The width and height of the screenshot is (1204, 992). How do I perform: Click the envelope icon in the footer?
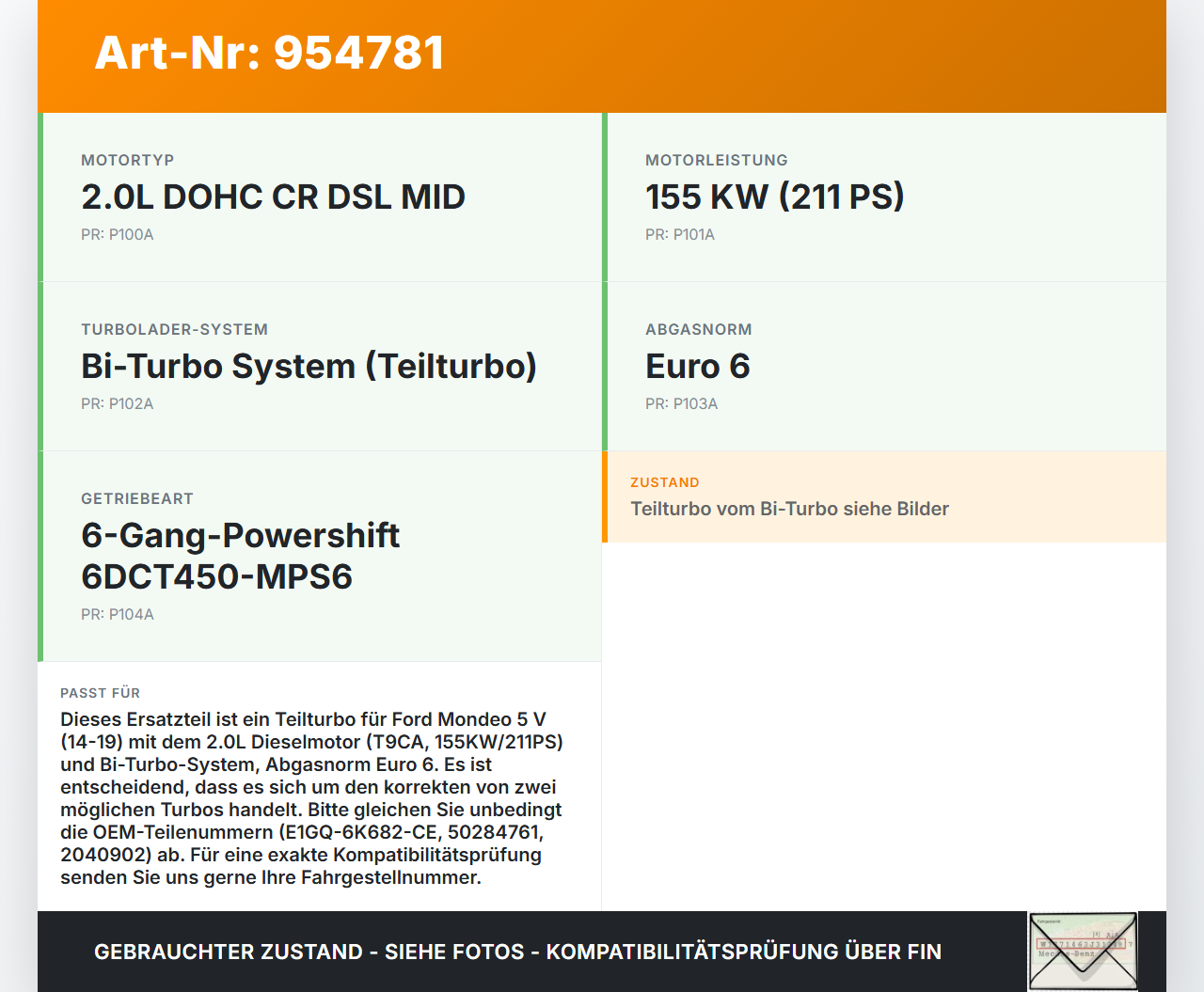pyautogui.click(x=1083, y=951)
